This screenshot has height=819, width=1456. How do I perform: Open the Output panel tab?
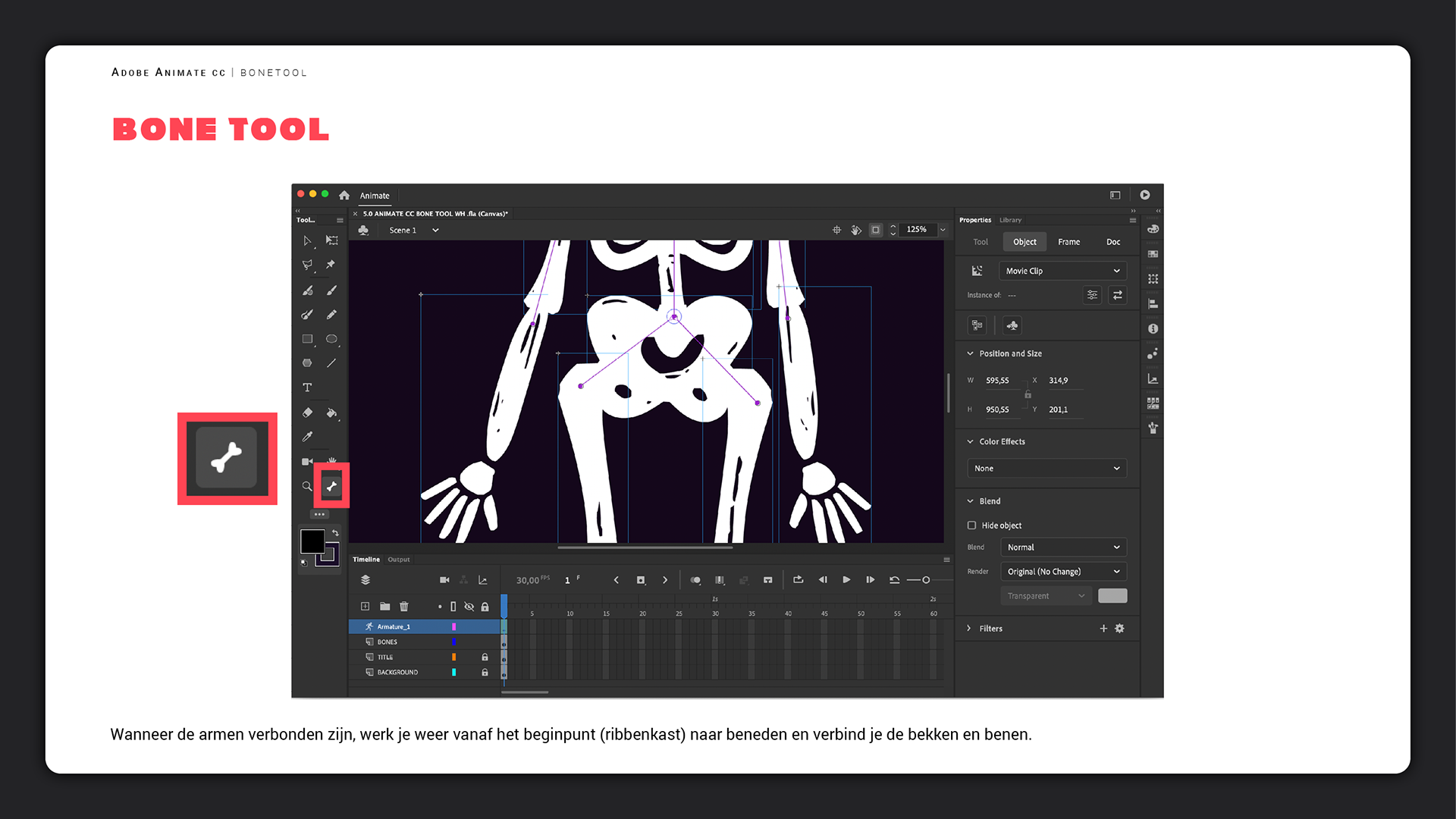[x=398, y=560]
